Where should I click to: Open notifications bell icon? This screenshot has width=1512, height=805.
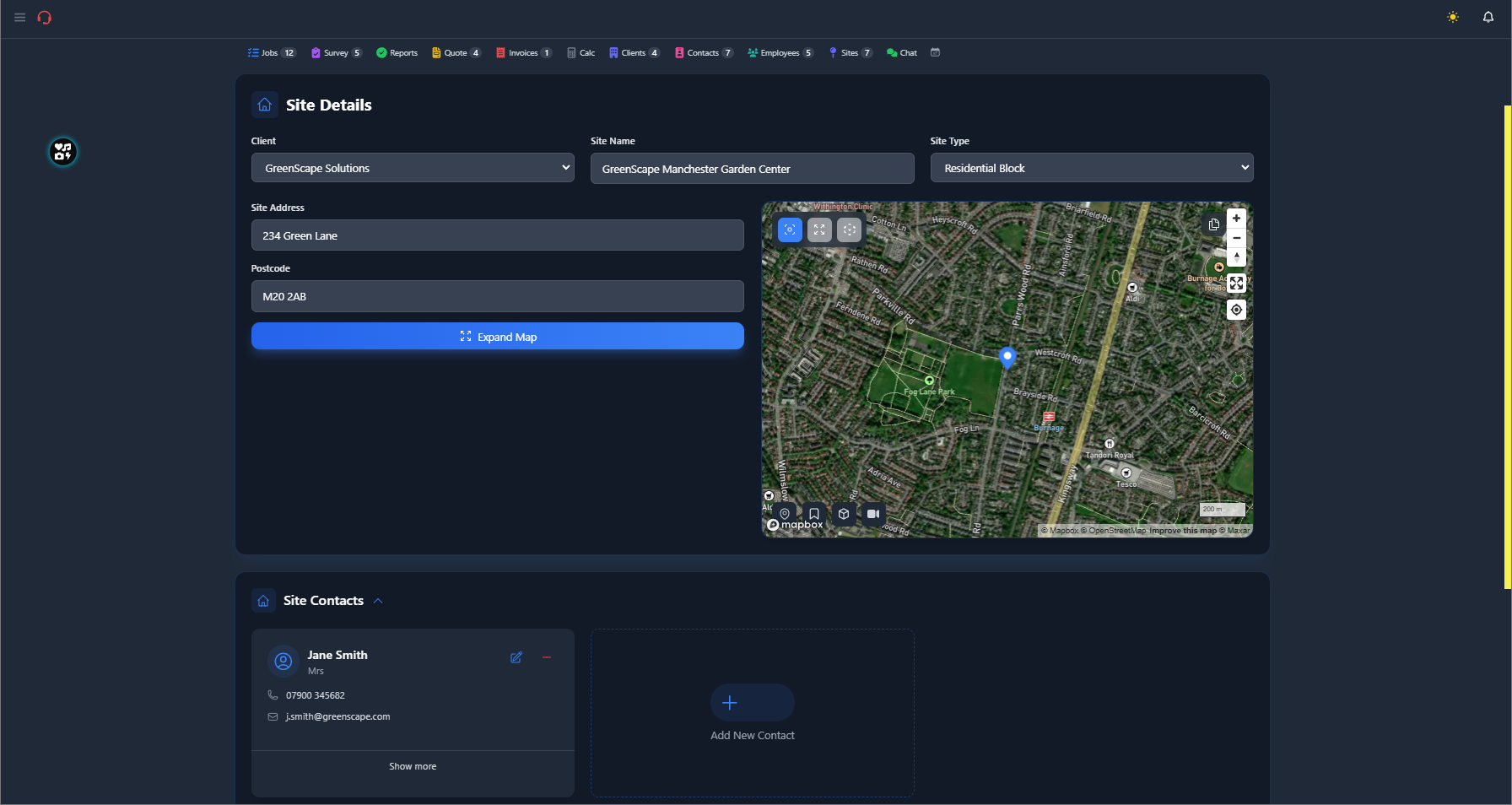tap(1488, 17)
